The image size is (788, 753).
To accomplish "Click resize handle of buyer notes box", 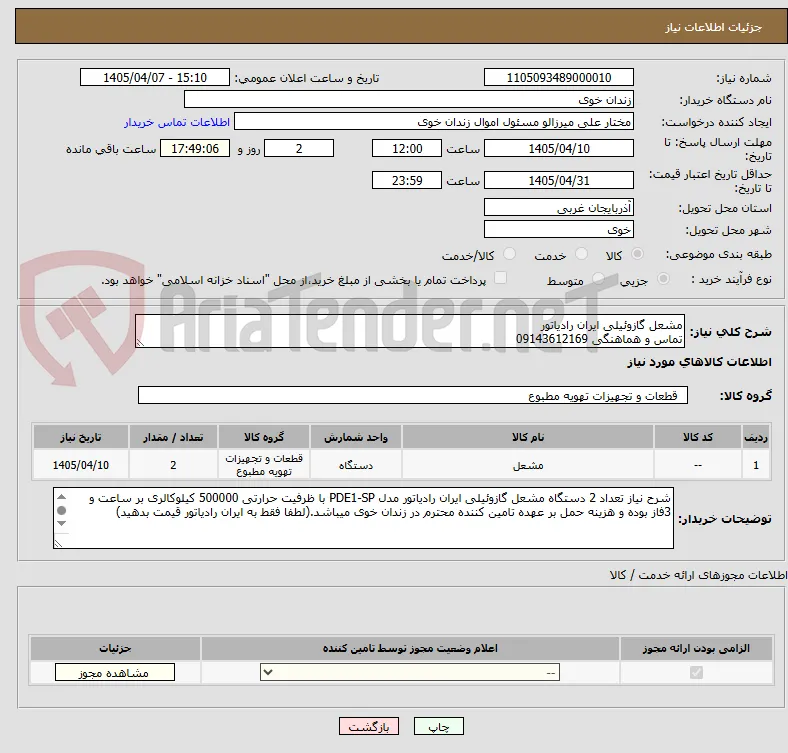I will pyautogui.click(x=58, y=543).
